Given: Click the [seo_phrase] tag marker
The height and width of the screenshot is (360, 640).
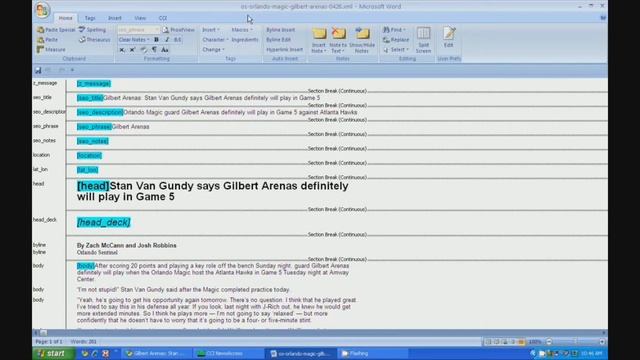Looking at the screenshot, I should click(x=94, y=127).
